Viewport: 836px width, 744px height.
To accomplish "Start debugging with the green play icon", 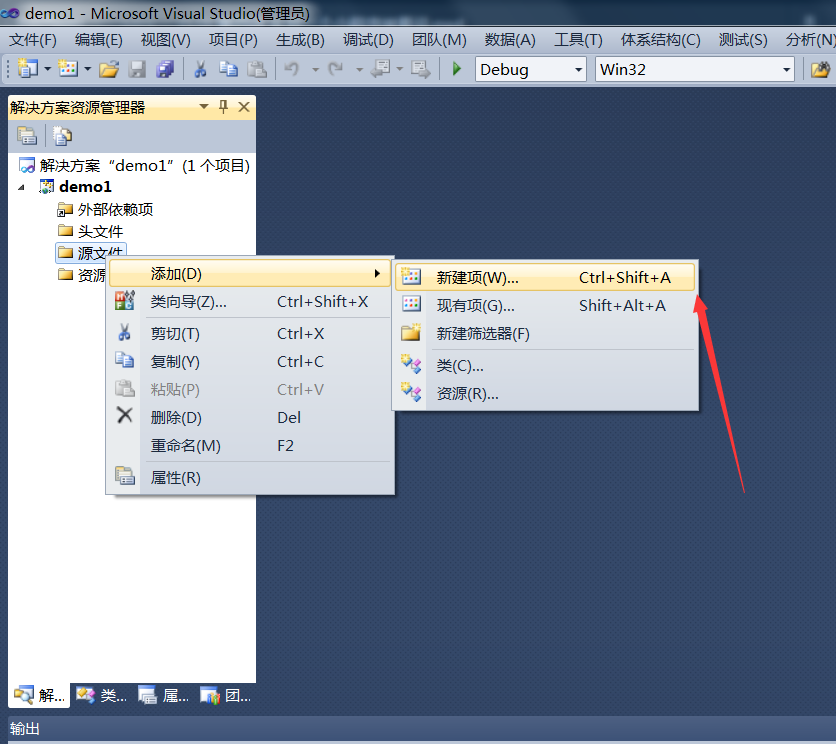I will click(456, 69).
